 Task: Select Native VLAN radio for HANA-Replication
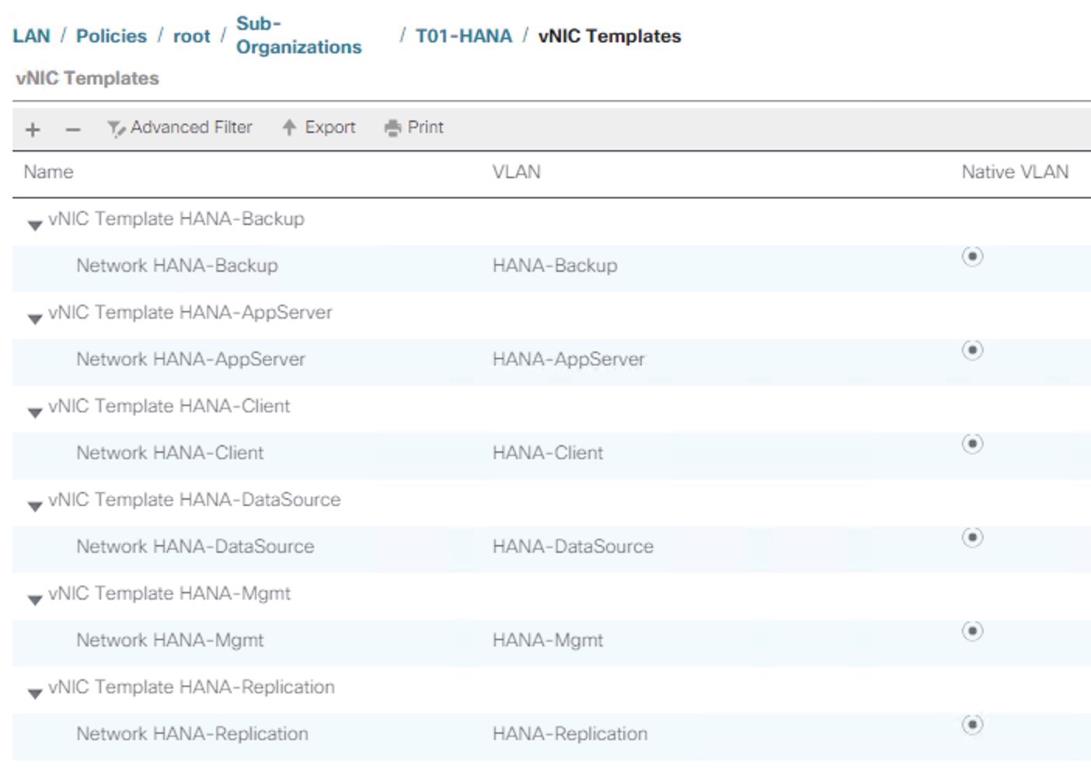pos(972,725)
